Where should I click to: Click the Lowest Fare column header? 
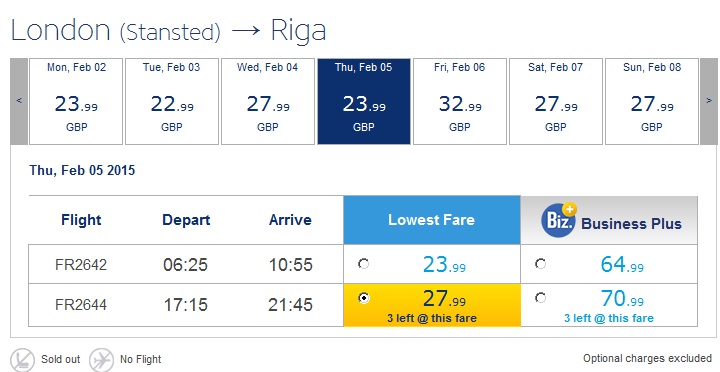(432, 220)
